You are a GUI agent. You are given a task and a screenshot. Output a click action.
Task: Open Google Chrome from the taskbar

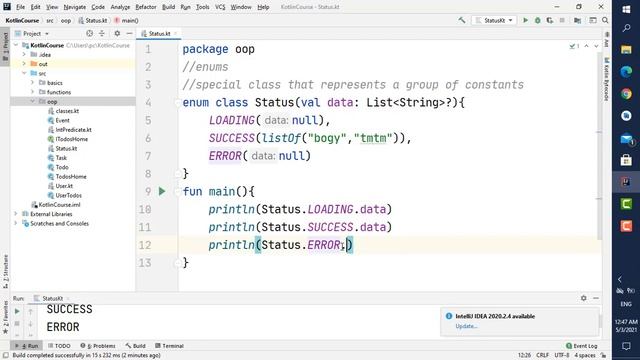point(626,94)
